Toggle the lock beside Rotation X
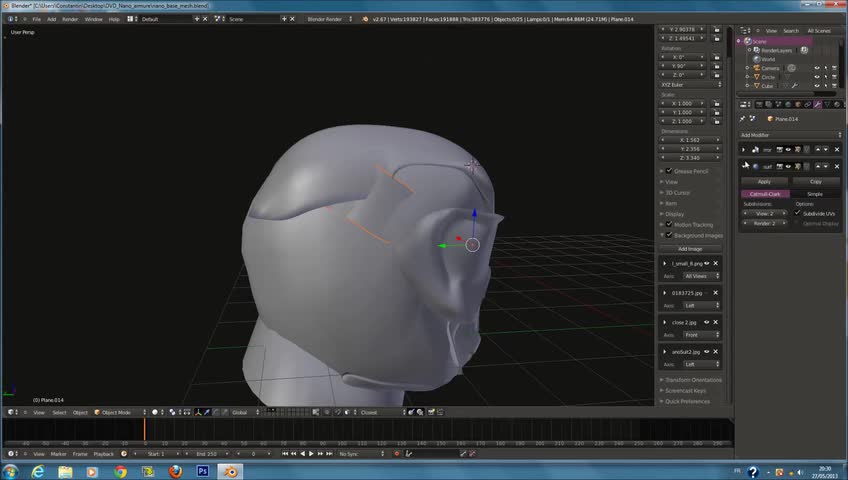 [x=716, y=57]
